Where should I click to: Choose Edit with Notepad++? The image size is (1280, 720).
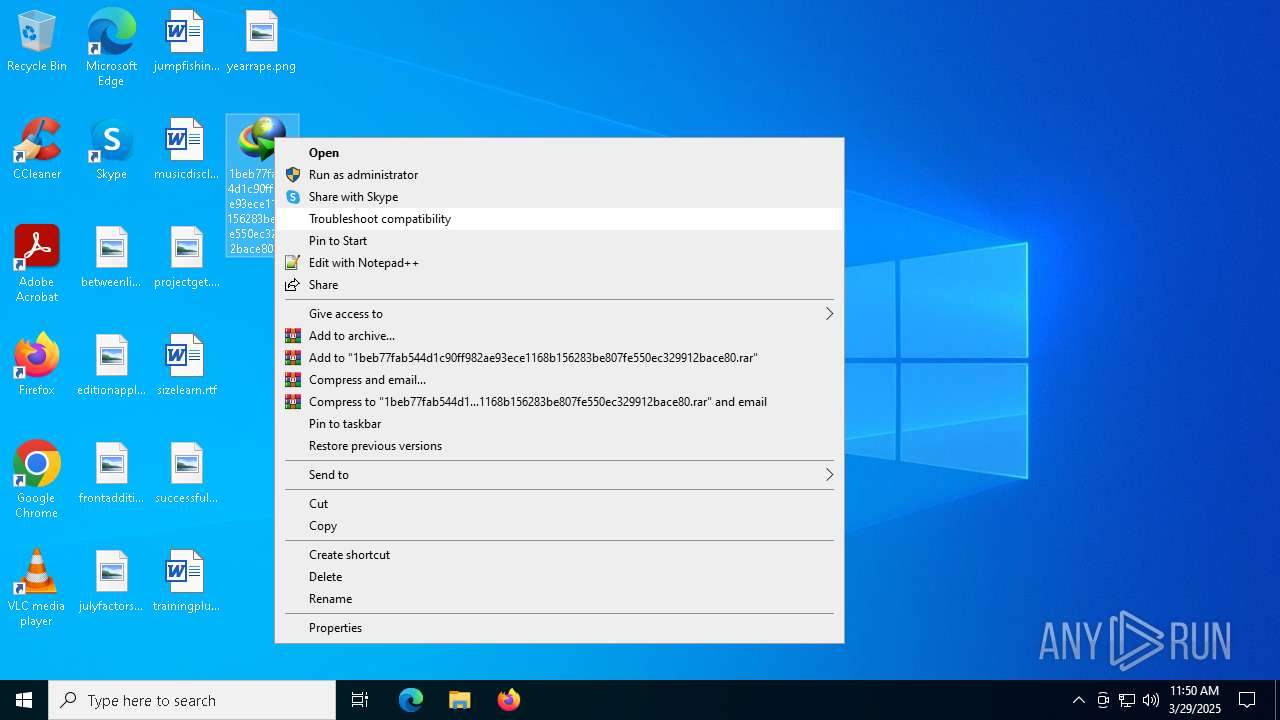pyautogui.click(x=559, y=263)
